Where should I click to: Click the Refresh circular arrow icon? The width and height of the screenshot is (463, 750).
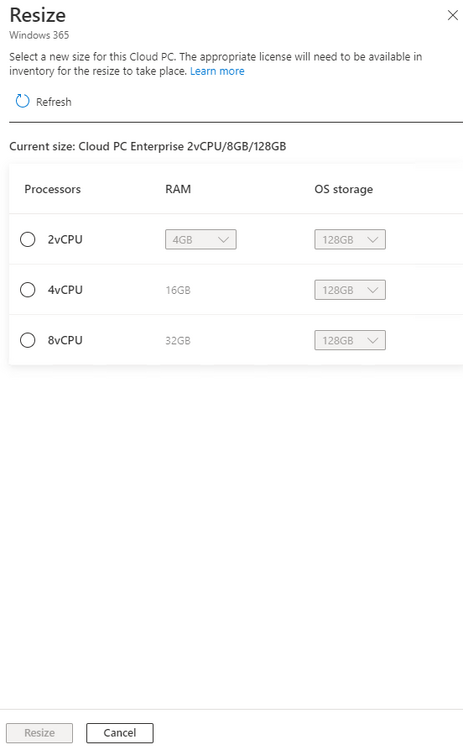point(22,101)
